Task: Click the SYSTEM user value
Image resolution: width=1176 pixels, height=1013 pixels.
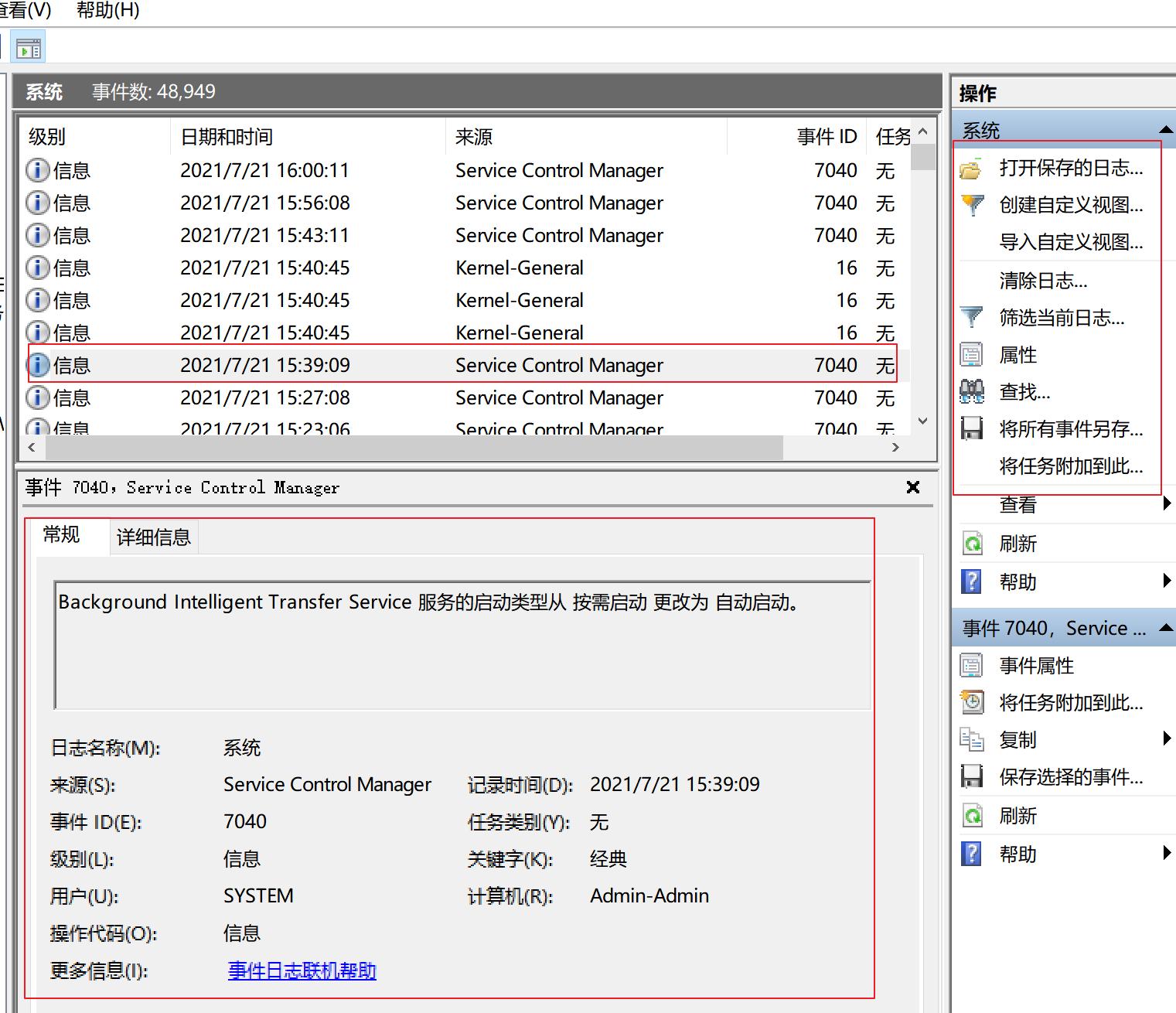Action: pyautogui.click(x=258, y=895)
